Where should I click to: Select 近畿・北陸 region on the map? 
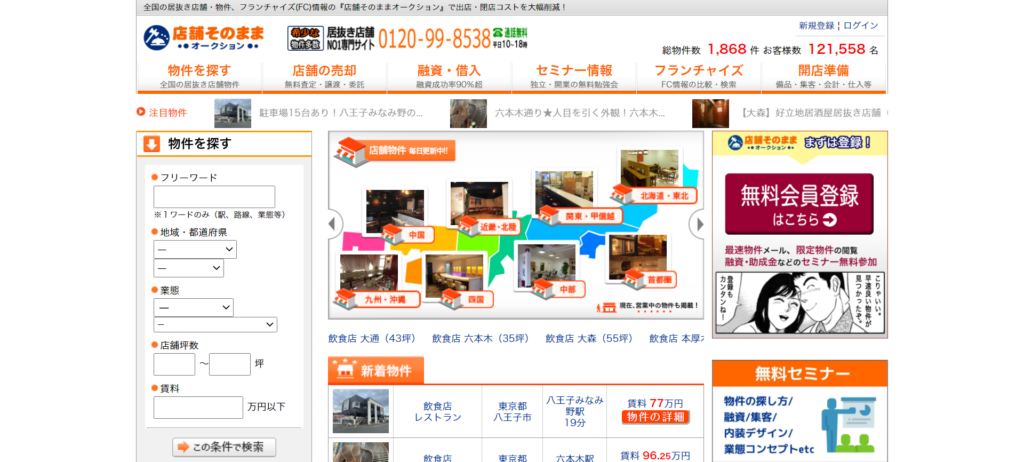[495, 225]
